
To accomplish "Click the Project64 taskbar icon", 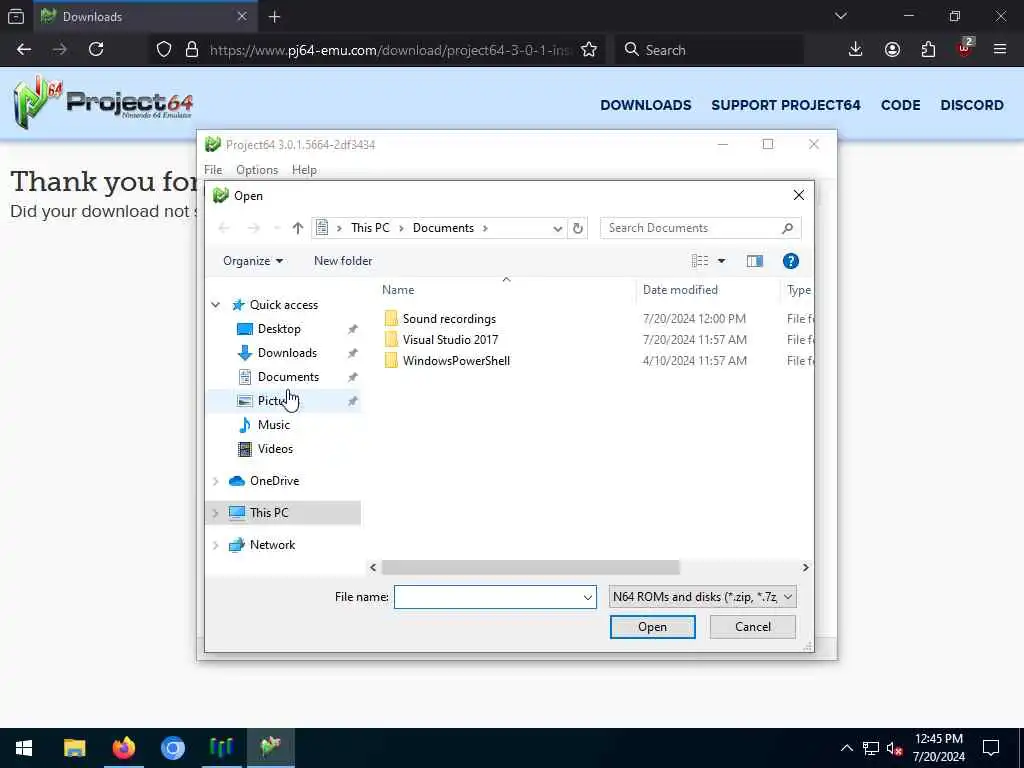I will pos(270,748).
